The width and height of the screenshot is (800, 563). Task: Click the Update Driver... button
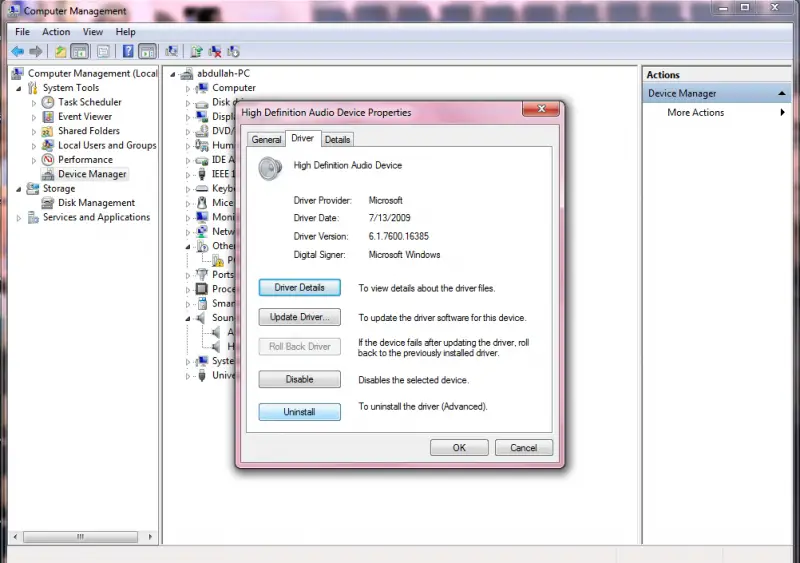[x=299, y=317]
